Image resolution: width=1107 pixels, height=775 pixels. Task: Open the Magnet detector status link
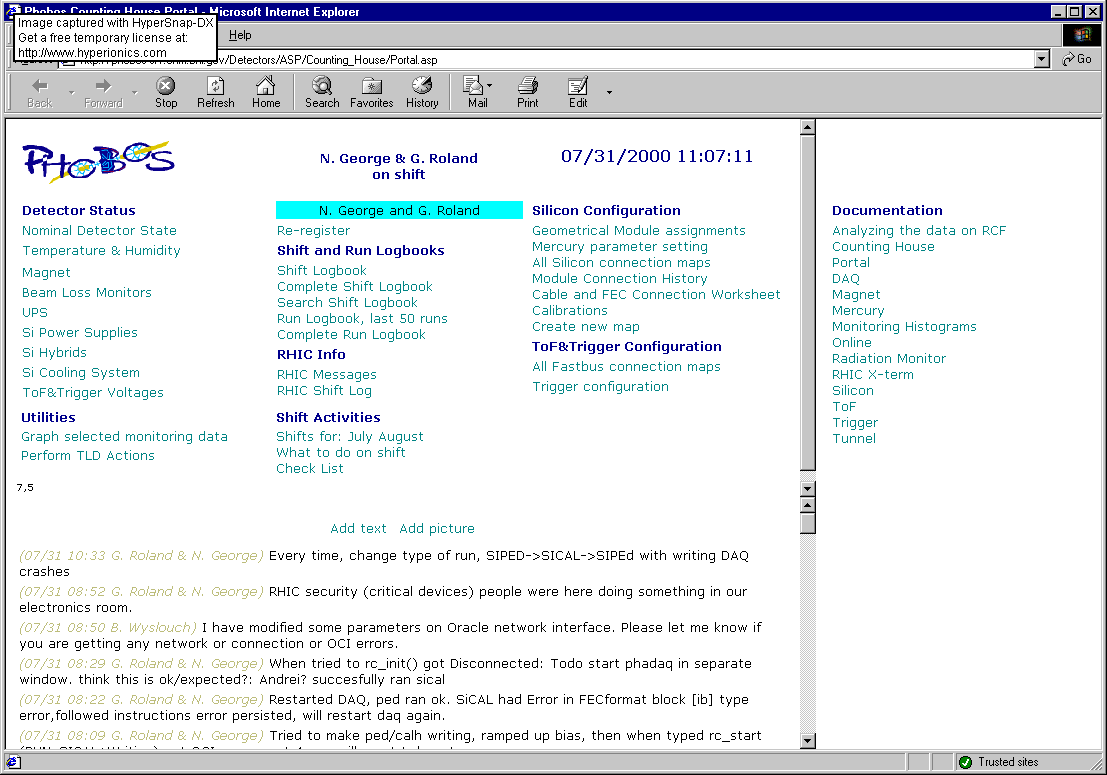(x=46, y=272)
